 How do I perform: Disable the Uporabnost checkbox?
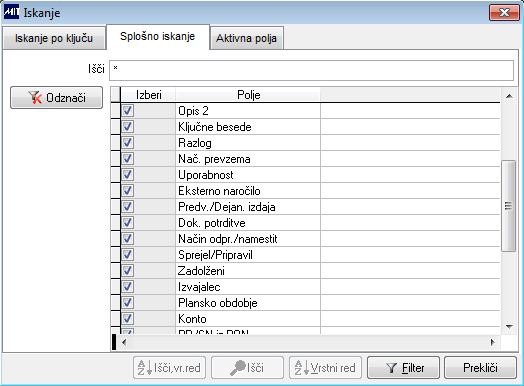127,175
